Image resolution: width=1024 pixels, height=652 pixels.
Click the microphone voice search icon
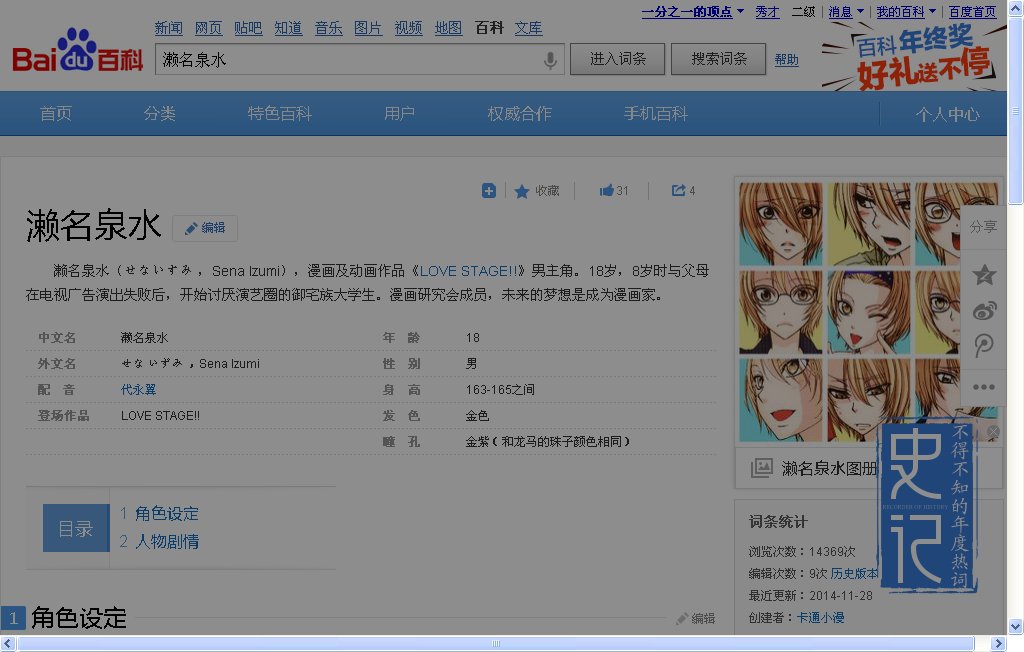[550, 60]
